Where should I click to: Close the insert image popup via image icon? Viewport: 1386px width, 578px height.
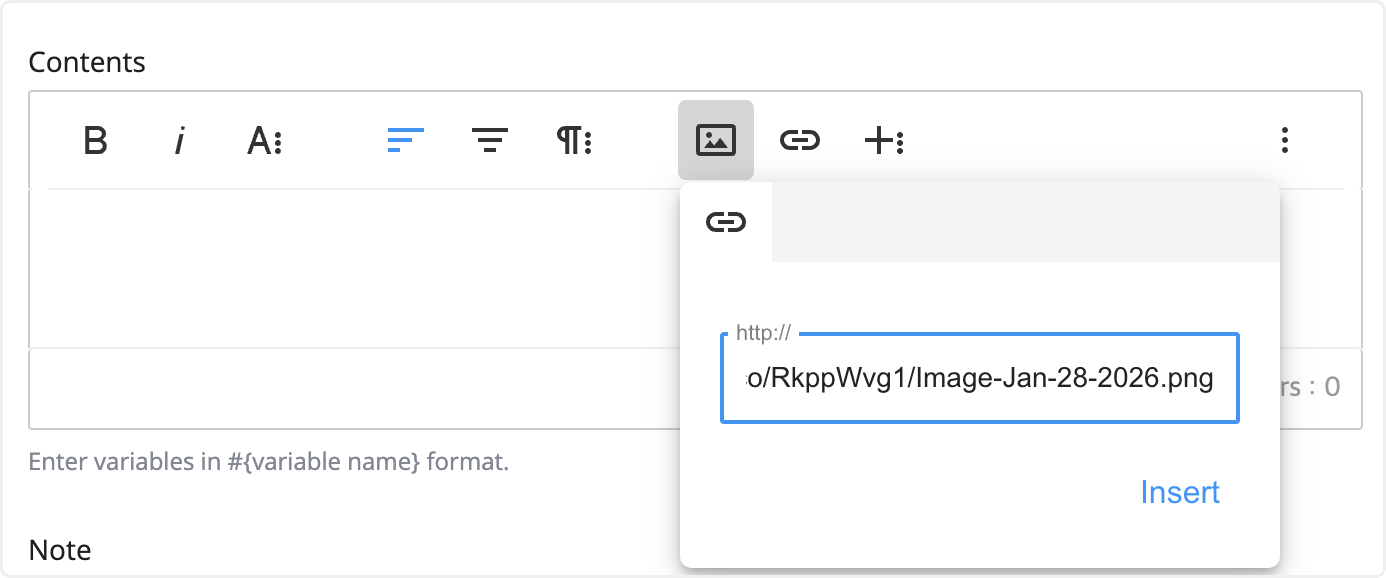tap(716, 141)
